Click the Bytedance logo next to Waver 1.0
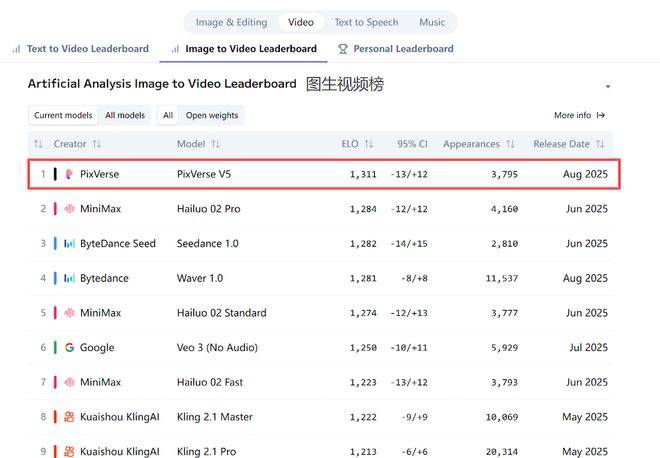The height and width of the screenshot is (458, 660). click(69, 278)
